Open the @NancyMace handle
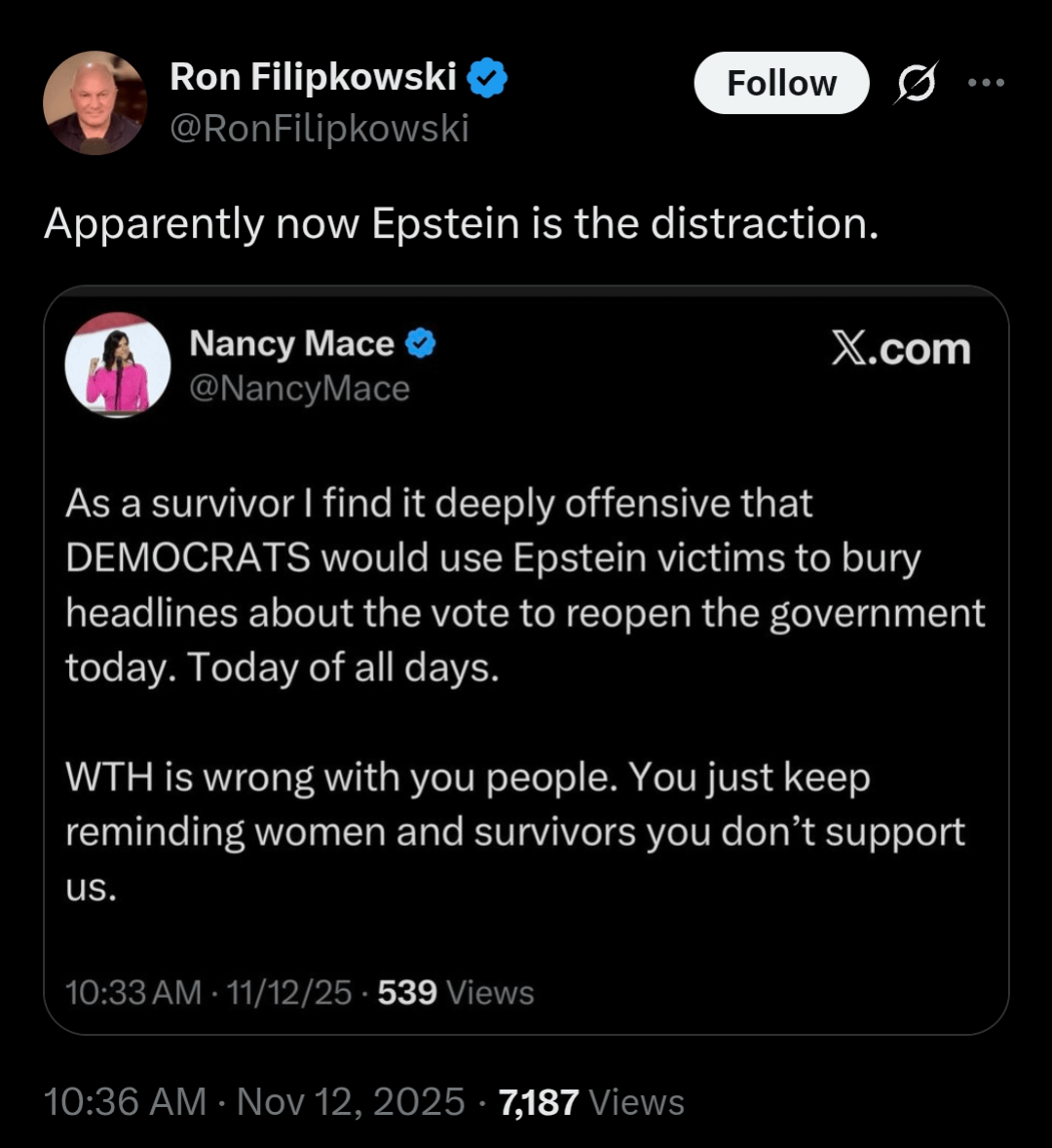This screenshot has height=1148, width=1052. coord(299,388)
